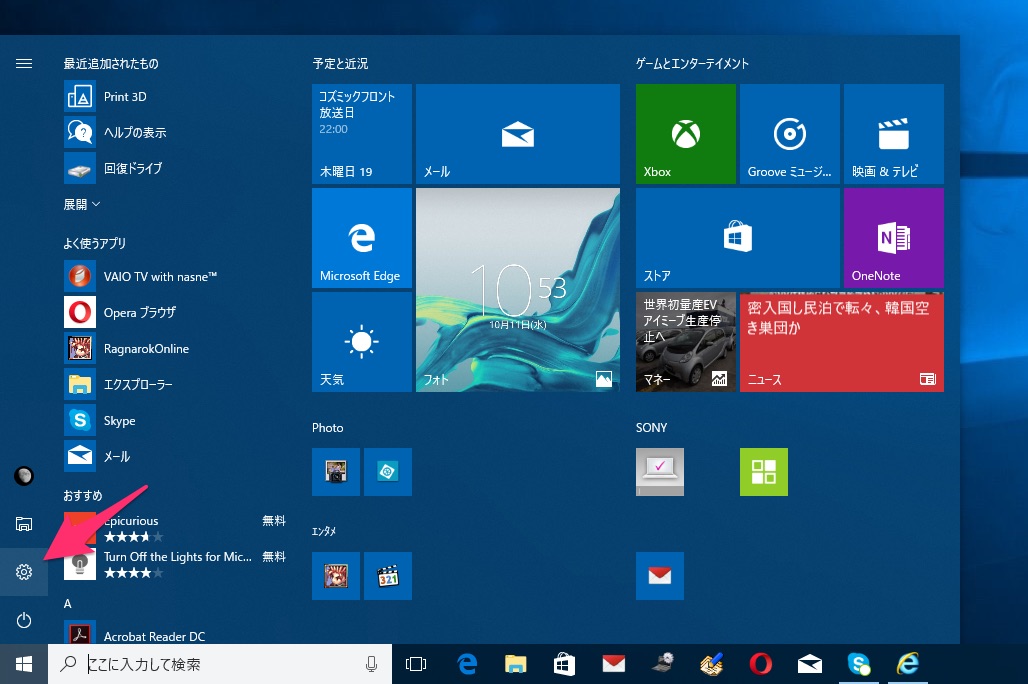Open File Explorer from the taskbar

[x=515, y=664]
